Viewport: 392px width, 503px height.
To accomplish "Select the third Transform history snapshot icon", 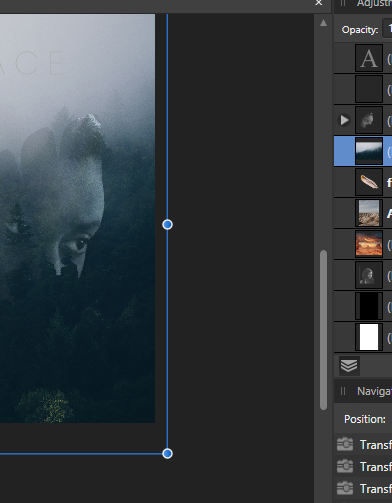I will coord(345,489).
